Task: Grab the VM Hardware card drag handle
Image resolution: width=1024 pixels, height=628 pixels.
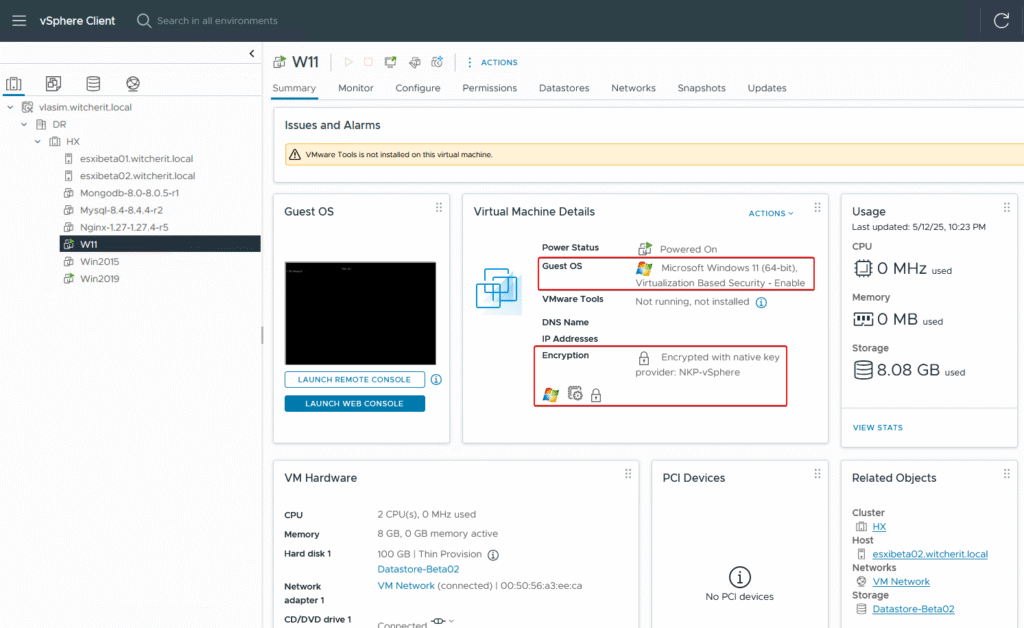Action: tap(628, 474)
